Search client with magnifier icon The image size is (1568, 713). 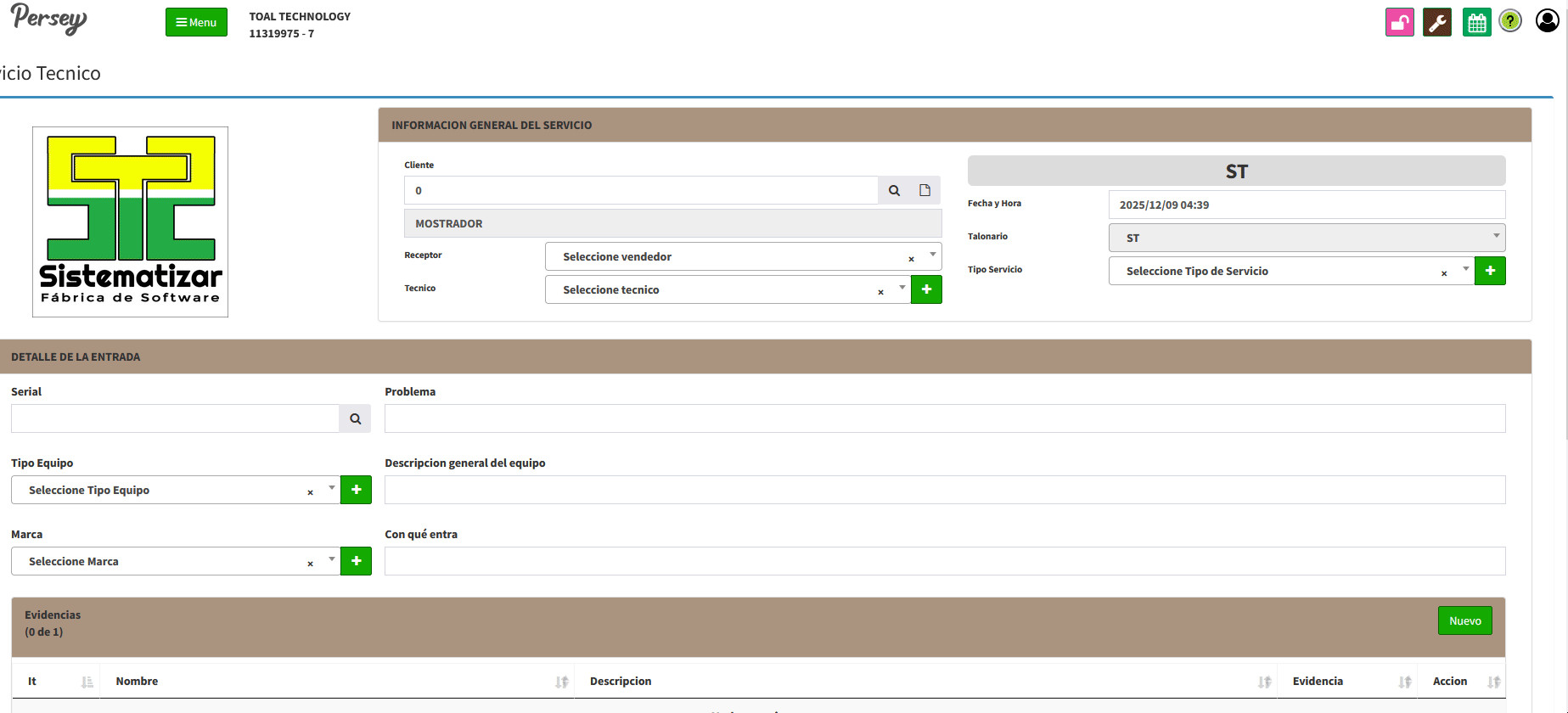pyautogui.click(x=894, y=190)
